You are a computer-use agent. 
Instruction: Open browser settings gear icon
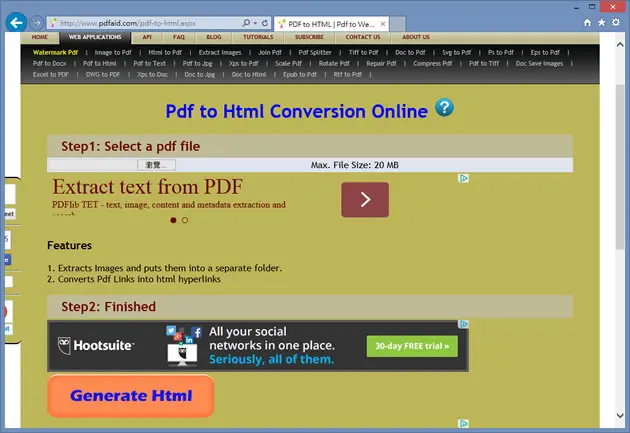coord(616,22)
